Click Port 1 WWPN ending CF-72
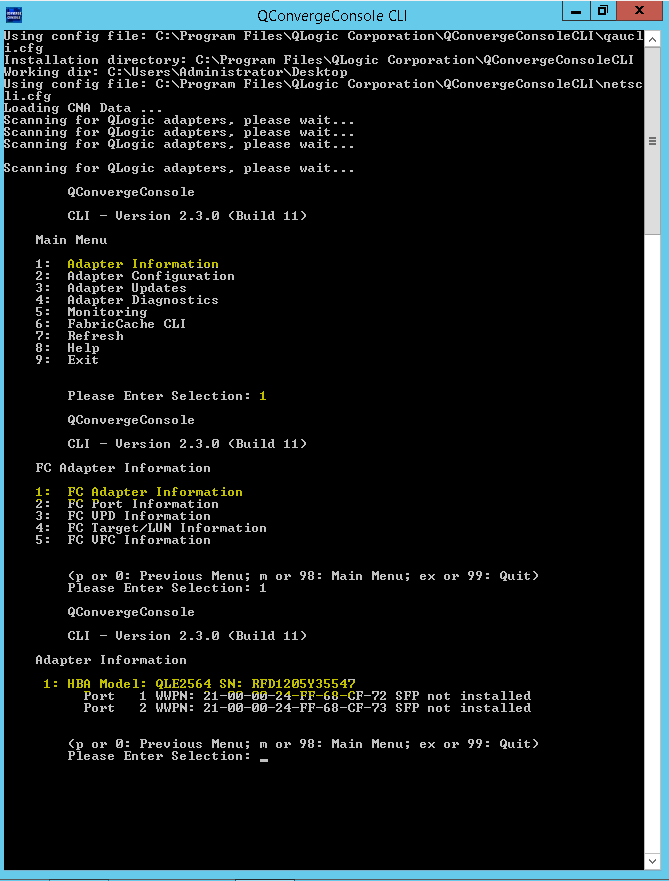The width and height of the screenshot is (669, 881). pyautogui.click(x=307, y=696)
